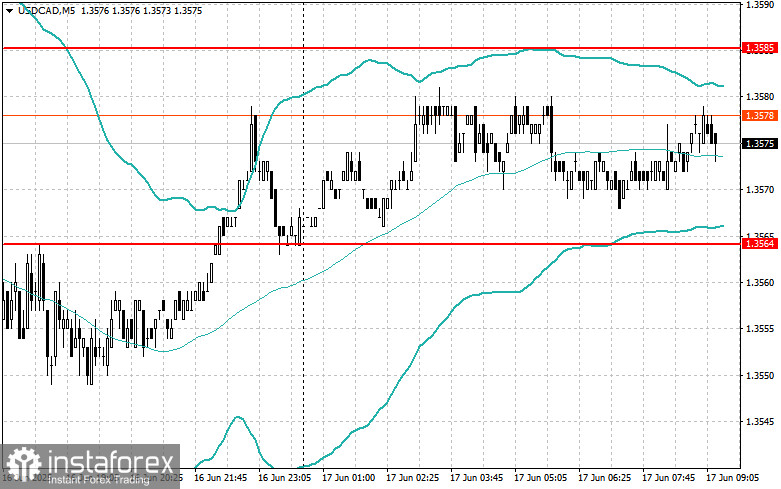781x489 pixels.
Task: Select the 16 Jun 21:45 time label
Action: coord(221,478)
